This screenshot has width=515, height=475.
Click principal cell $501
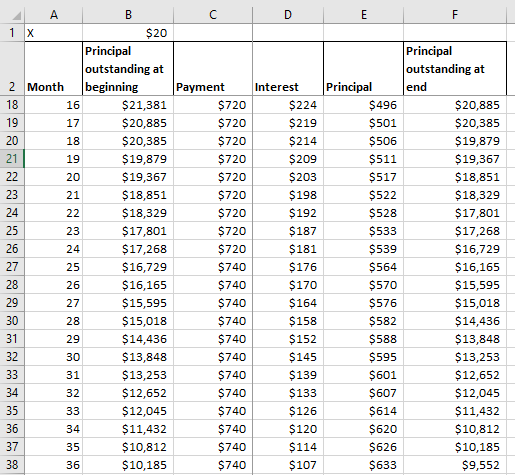(x=363, y=123)
